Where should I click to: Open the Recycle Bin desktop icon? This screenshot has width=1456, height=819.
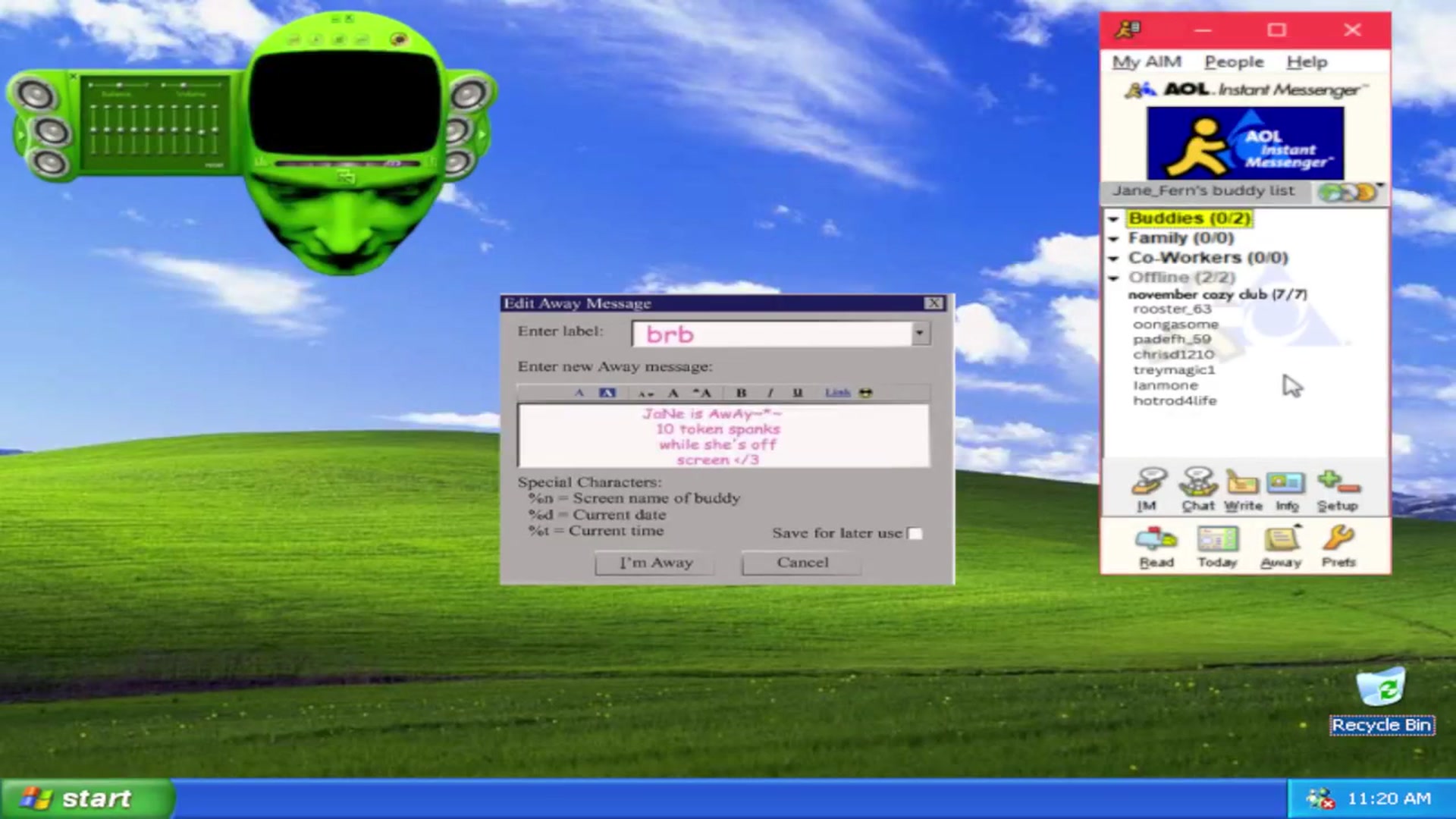tap(1381, 701)
